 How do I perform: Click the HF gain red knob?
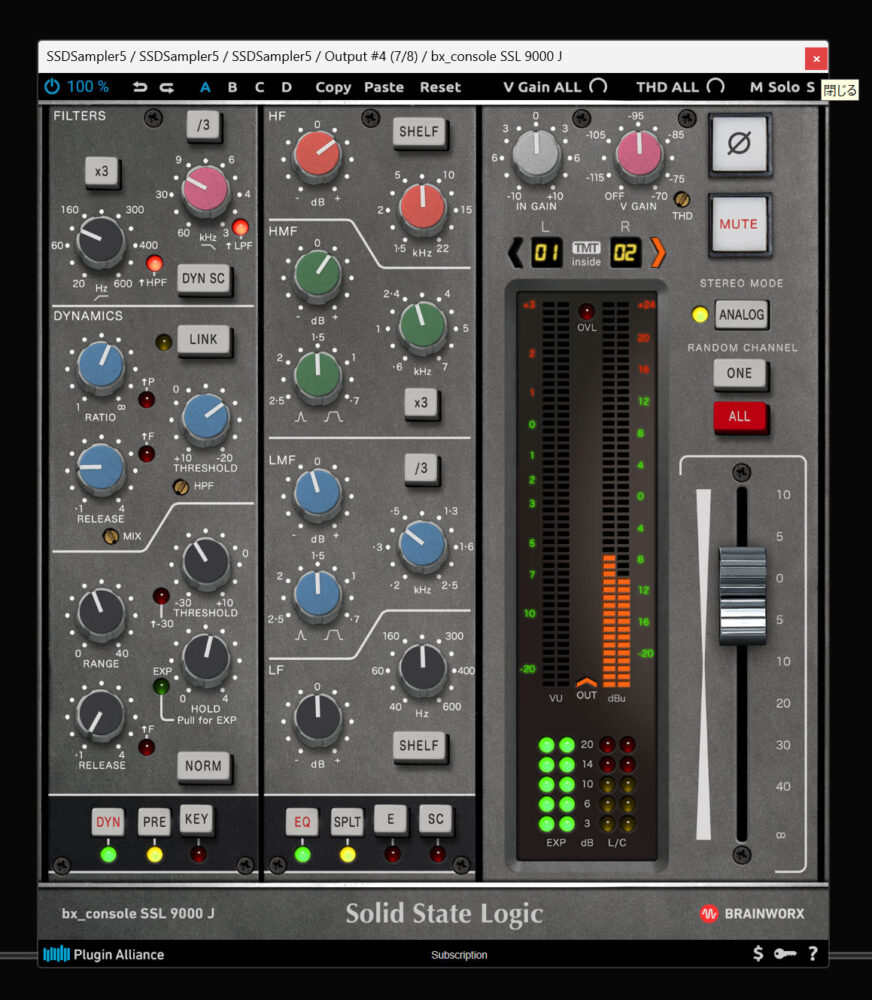tap(317, 155)
